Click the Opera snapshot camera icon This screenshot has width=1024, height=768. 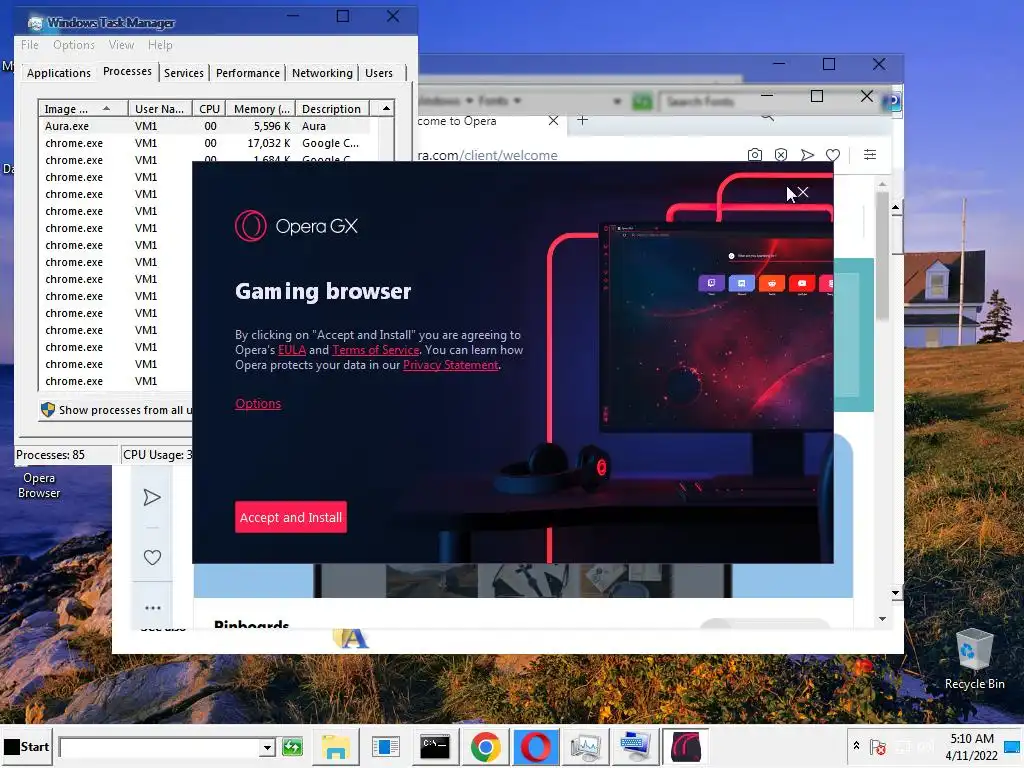pos(755,155)
